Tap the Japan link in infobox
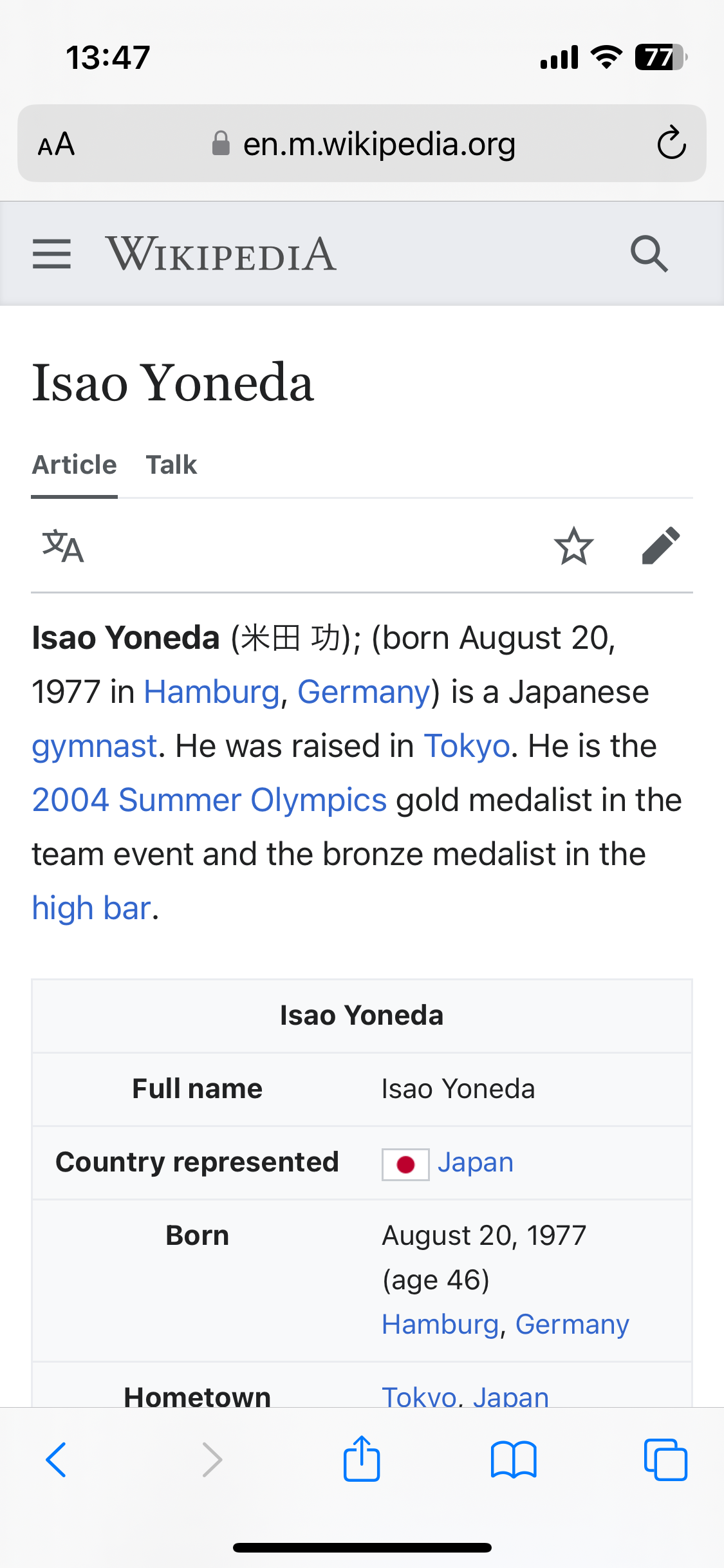724x1568 pixels. coord(476,1163)
